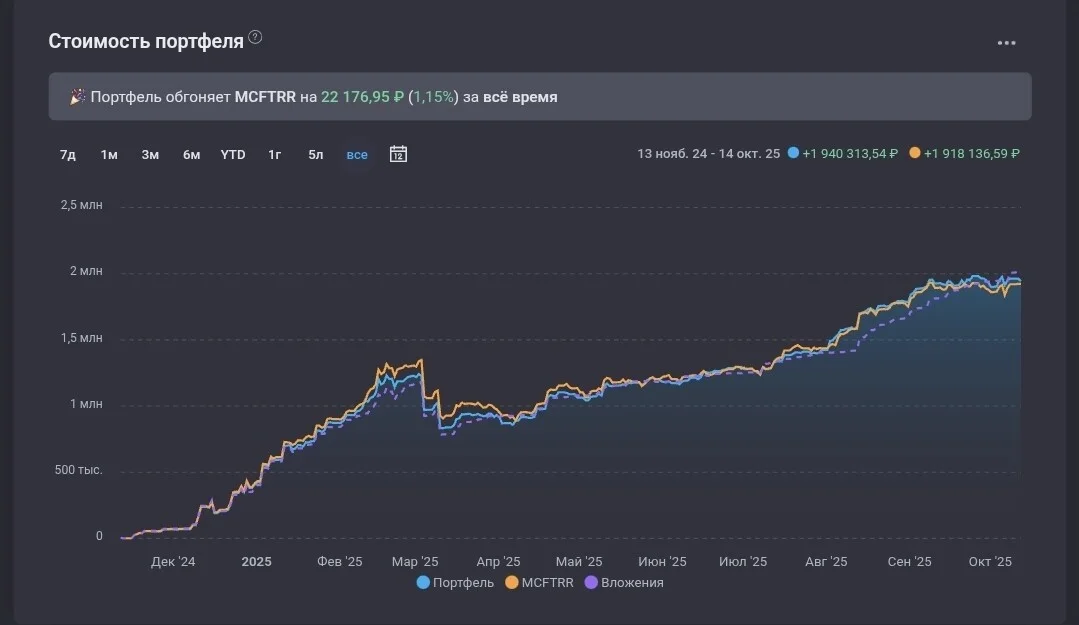1079x625 pixels.
Task: Click the Мар '25 axis label
Action: 415,562
